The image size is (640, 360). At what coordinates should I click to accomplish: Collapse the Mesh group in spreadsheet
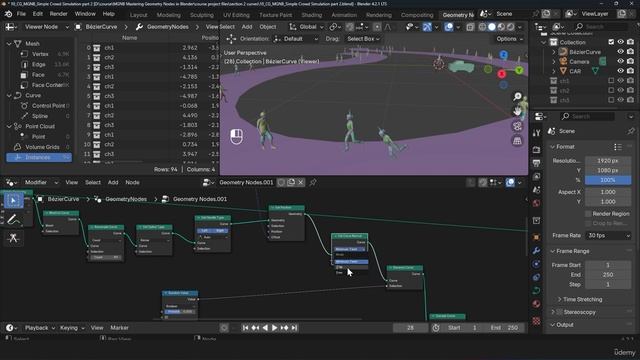tap(9, 44)
